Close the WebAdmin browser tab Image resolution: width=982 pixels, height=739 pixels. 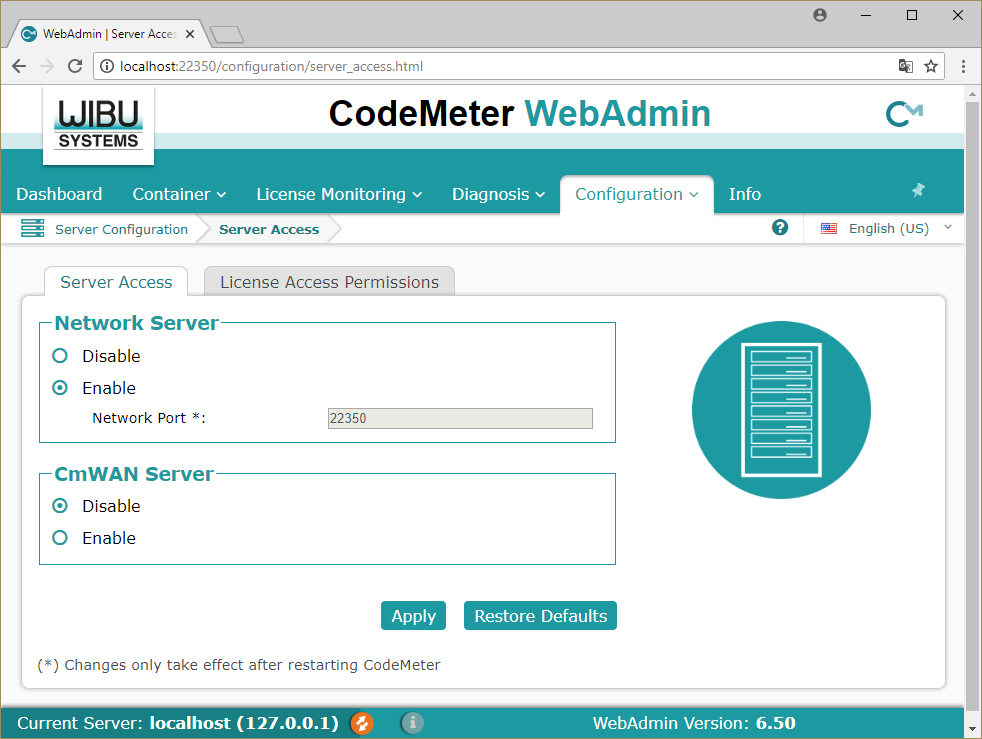coord(190,34)
